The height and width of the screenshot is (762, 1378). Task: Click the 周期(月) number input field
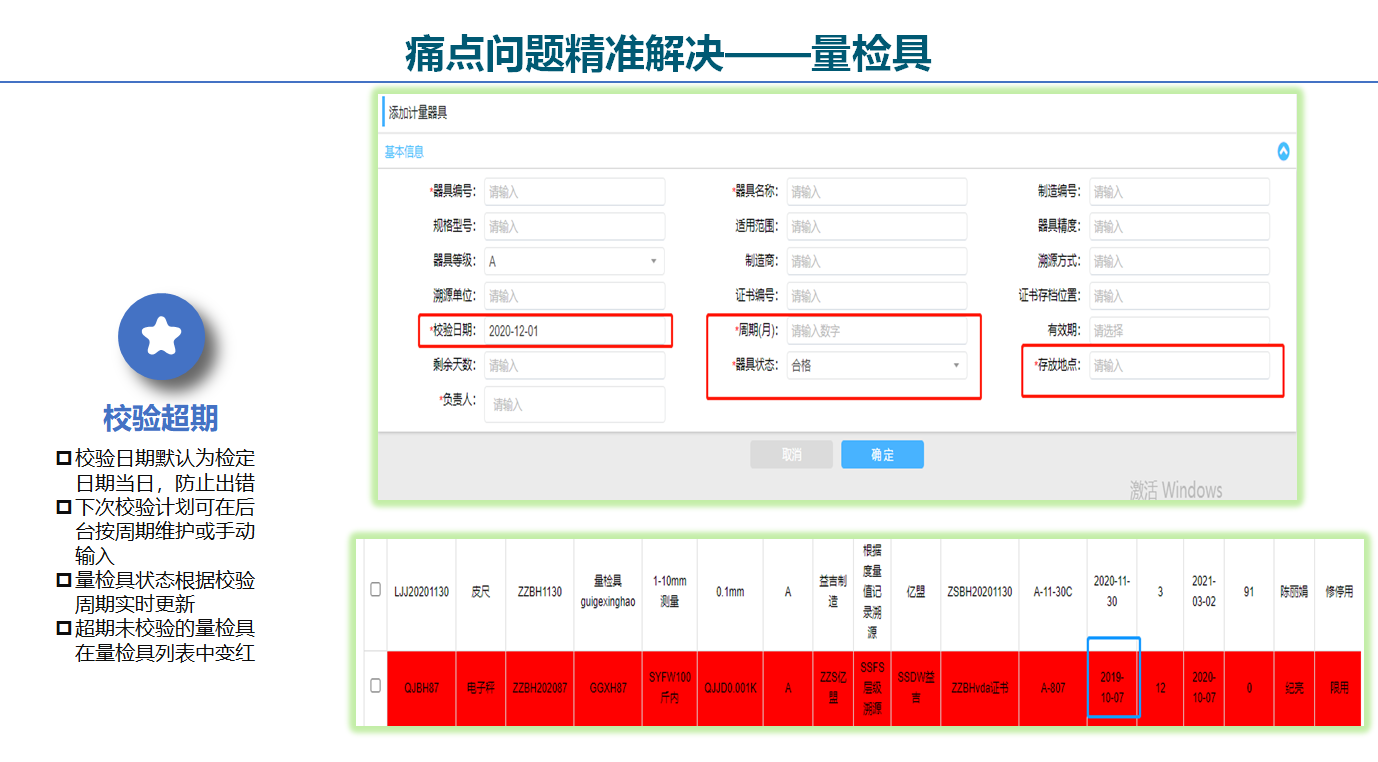876,331
